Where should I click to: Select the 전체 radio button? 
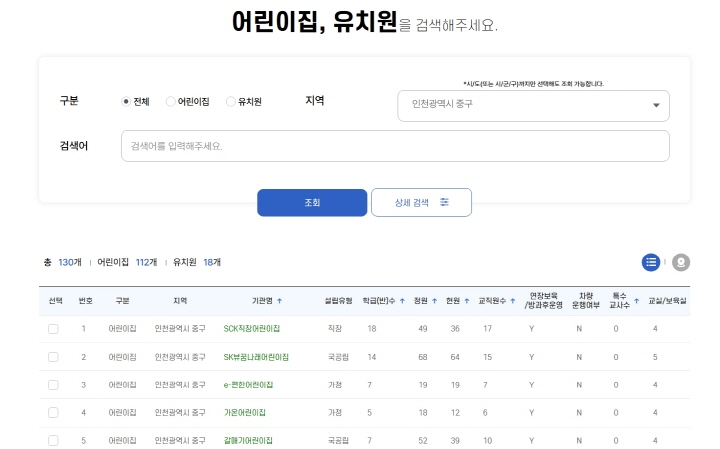coord(126,101)
